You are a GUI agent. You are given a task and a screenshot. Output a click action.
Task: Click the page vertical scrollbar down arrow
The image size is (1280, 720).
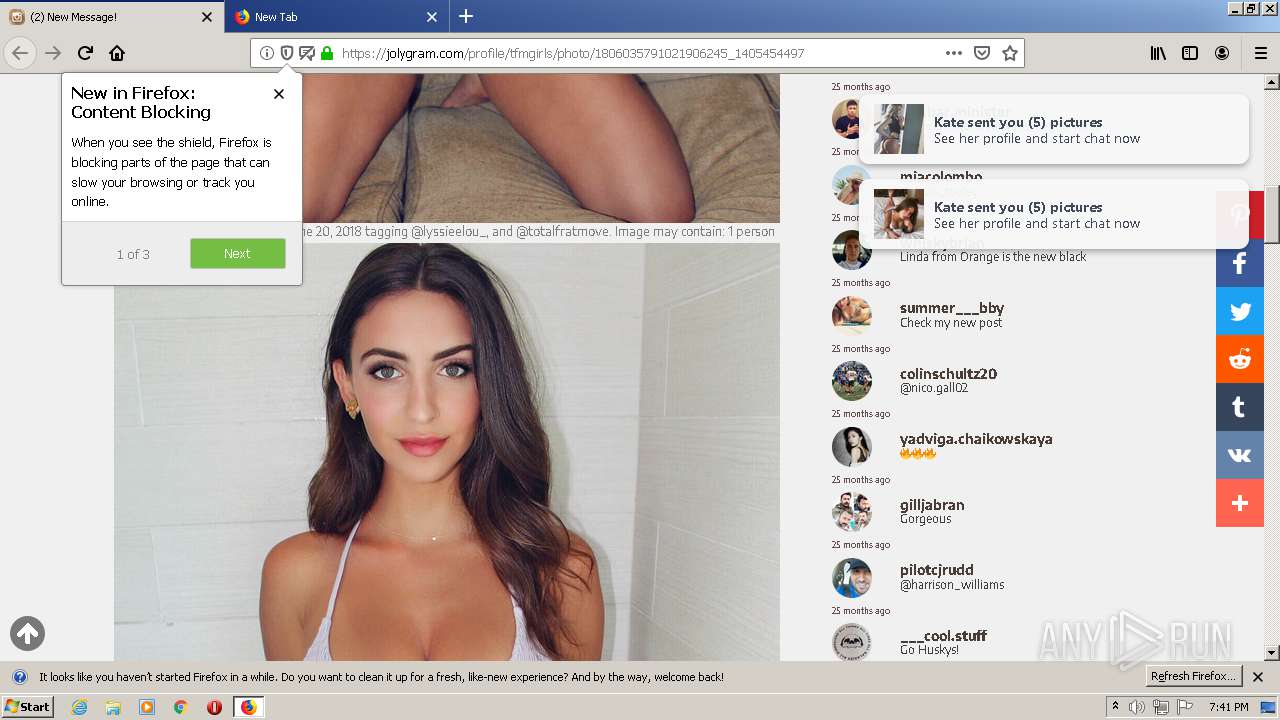pos(1272,653)
